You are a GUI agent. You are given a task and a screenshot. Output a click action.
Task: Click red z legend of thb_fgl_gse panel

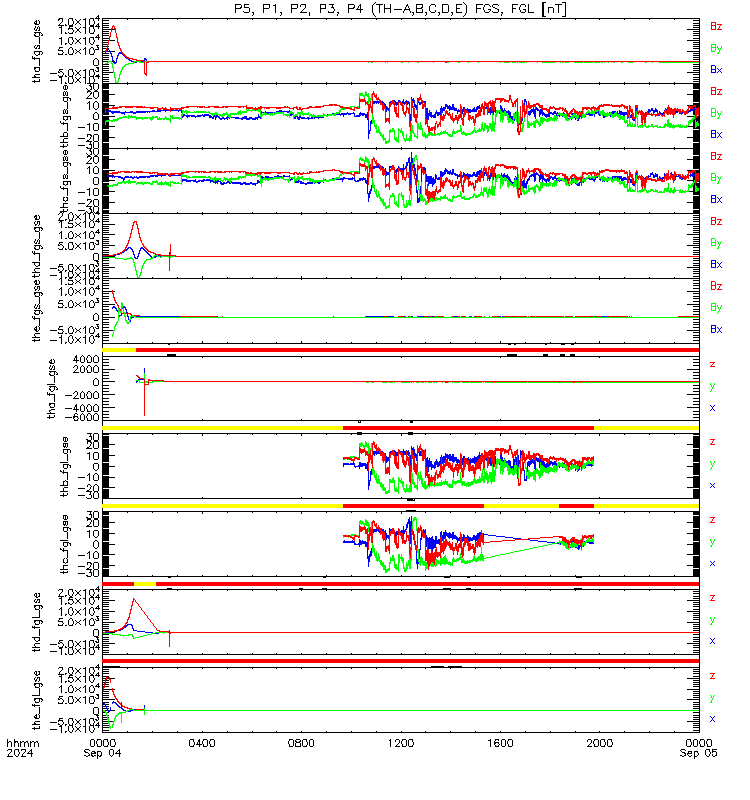coord(712,442)
